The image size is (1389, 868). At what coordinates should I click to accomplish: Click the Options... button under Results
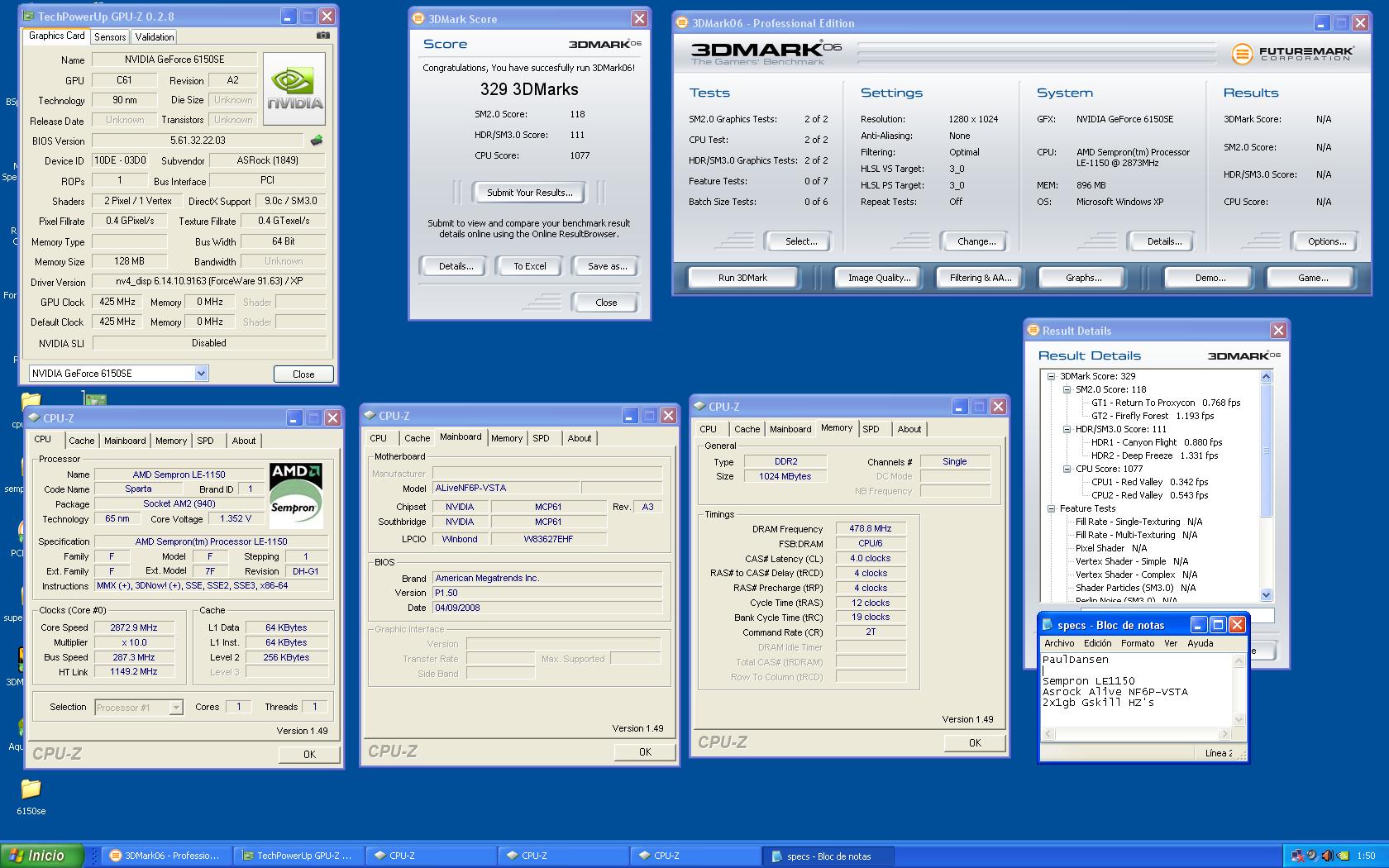tap(1326, 241)
